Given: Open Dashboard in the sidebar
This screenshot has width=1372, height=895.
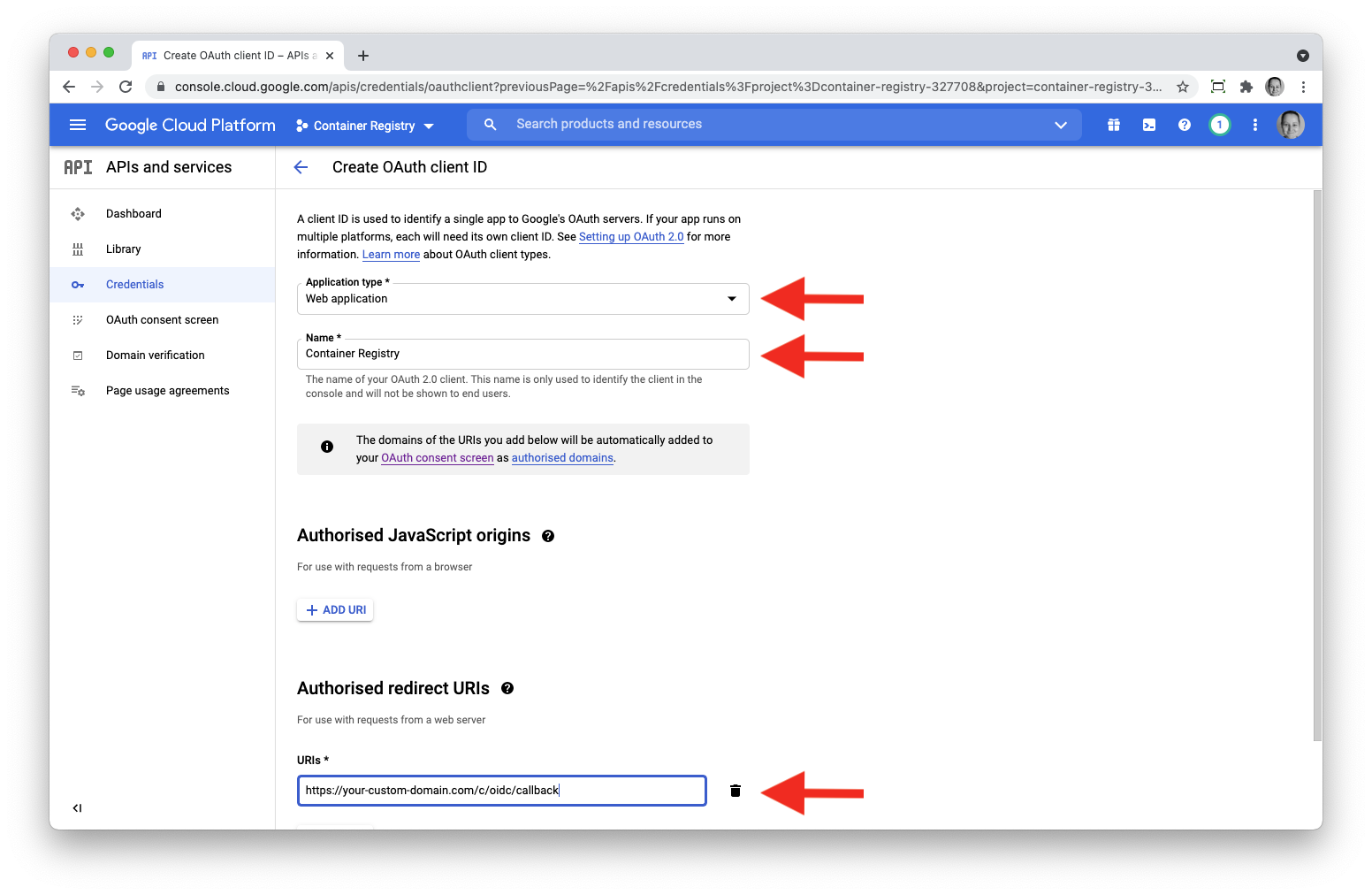Looking at the screenshot, I should coord(163,214).
